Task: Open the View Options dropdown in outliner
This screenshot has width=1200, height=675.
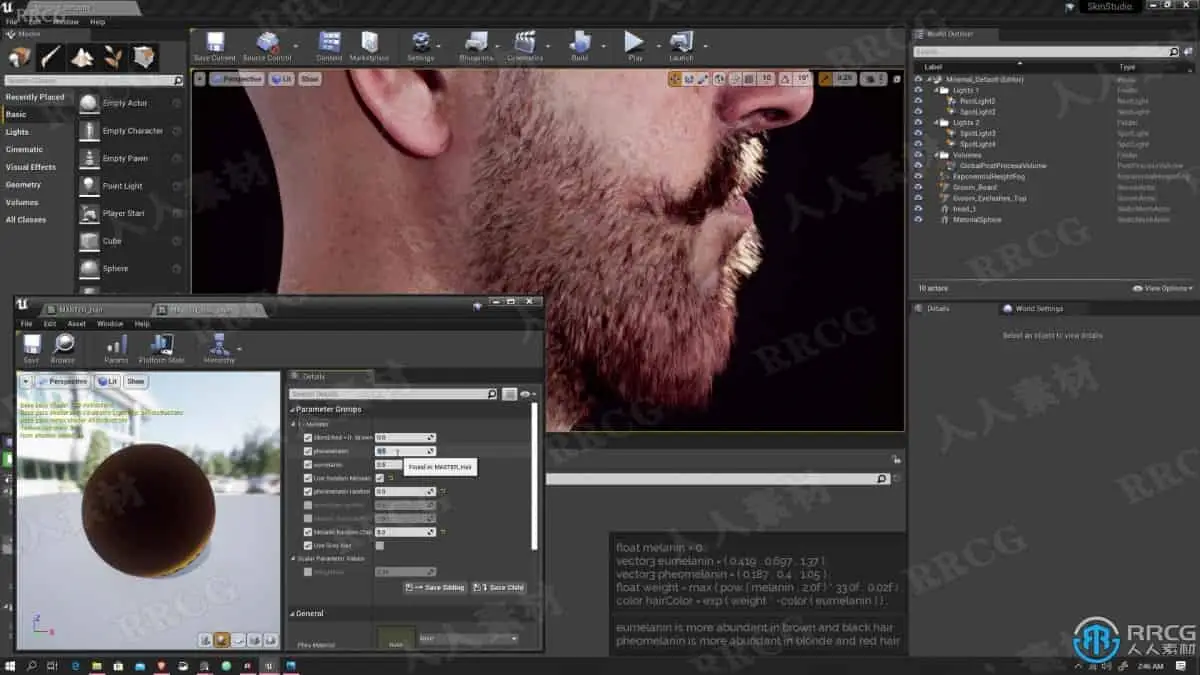Action: [1162, 288]
